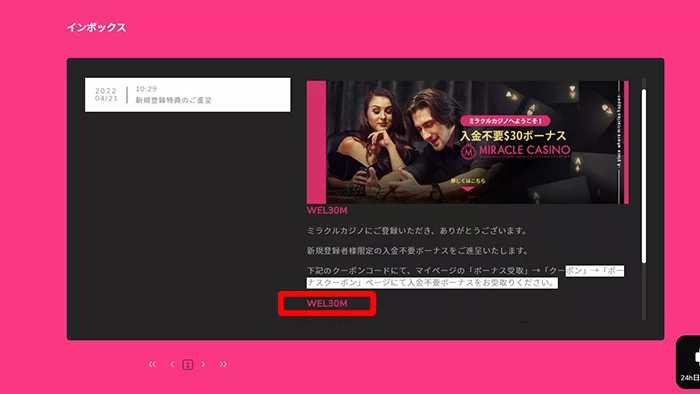Open the 24h support chat widget

(x=688, y=362)
